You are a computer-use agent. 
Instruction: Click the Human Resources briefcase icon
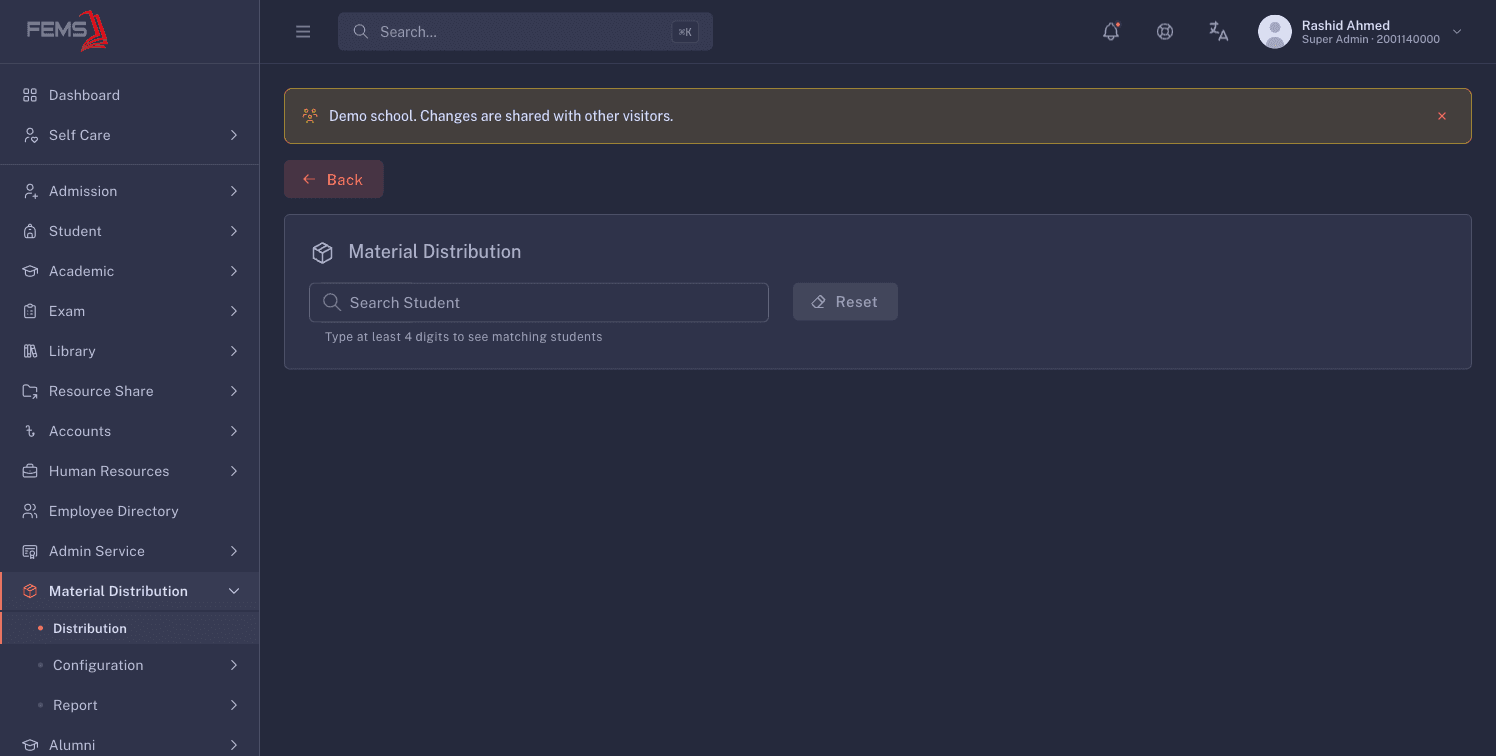(30, 471)
